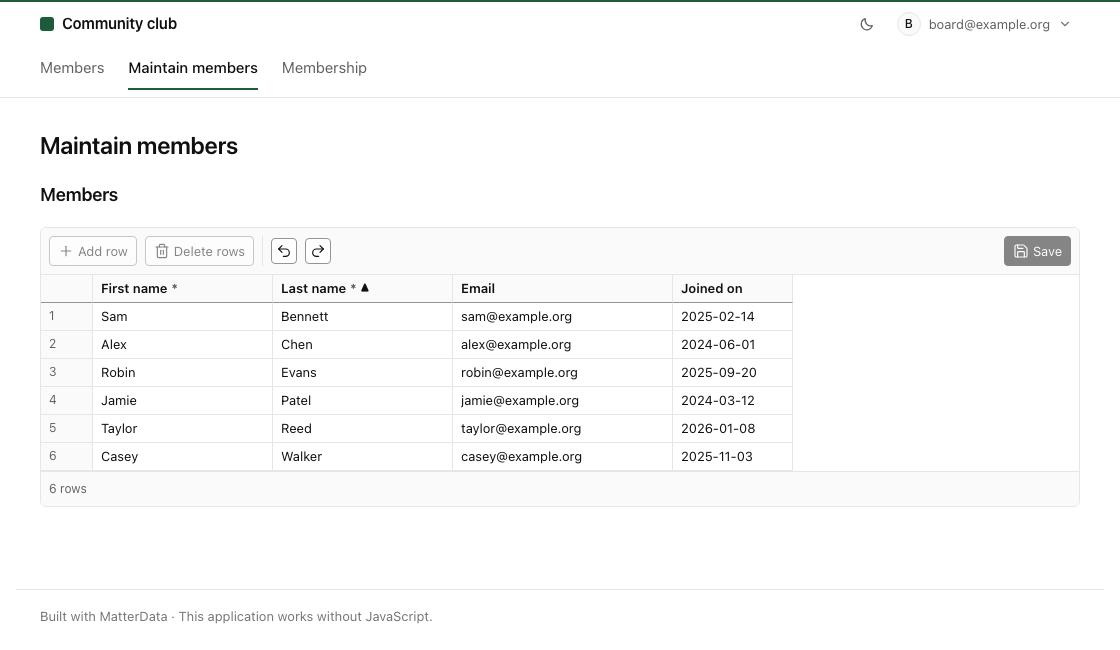
Task: Click the Email column header
Action: pos(562,289)
